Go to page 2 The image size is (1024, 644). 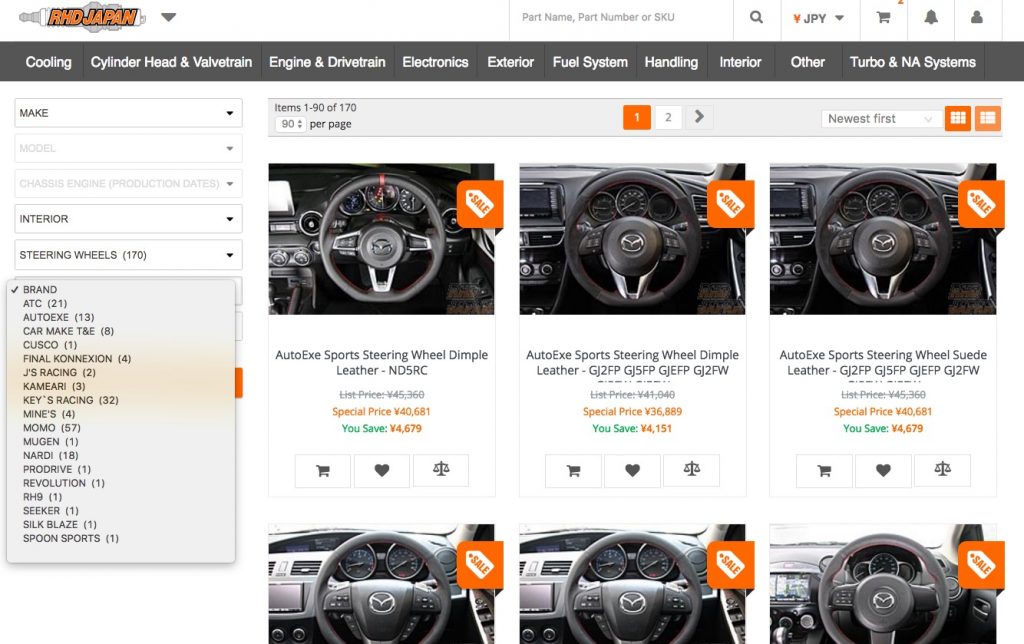pos(668,118)
